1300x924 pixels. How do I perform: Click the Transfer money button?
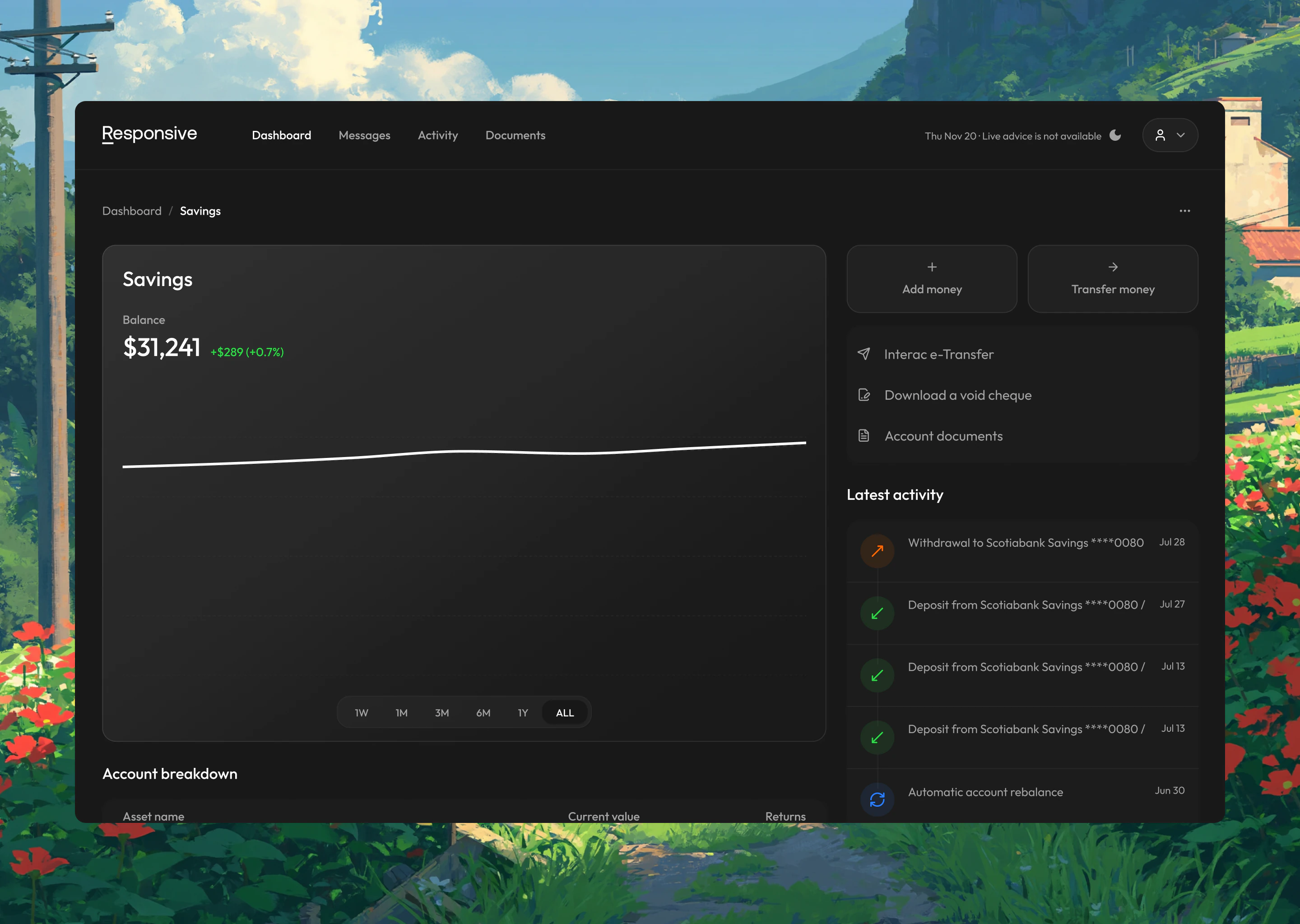(1113, 279)
